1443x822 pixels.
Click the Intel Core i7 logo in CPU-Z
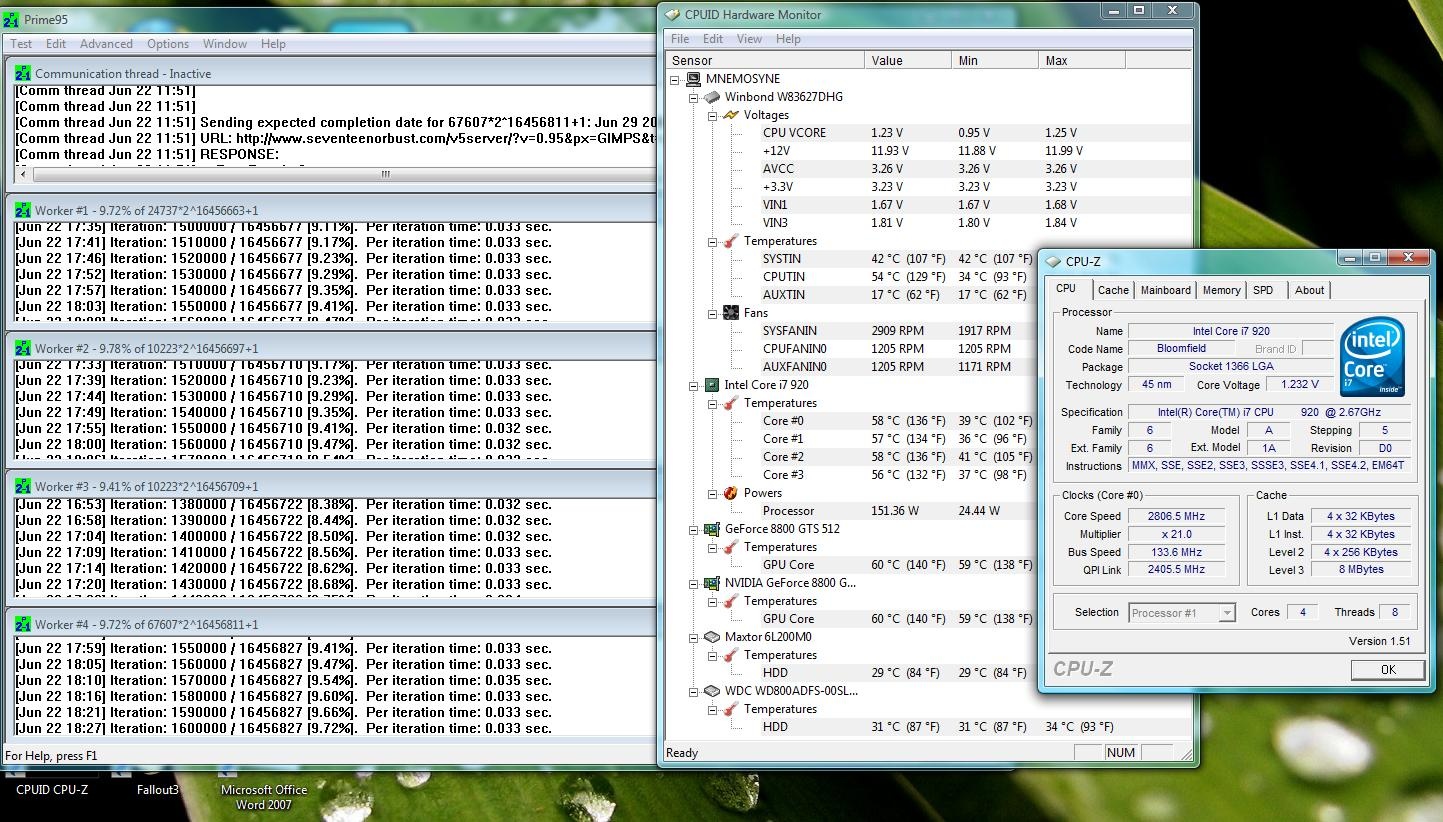click(1372, 356)
